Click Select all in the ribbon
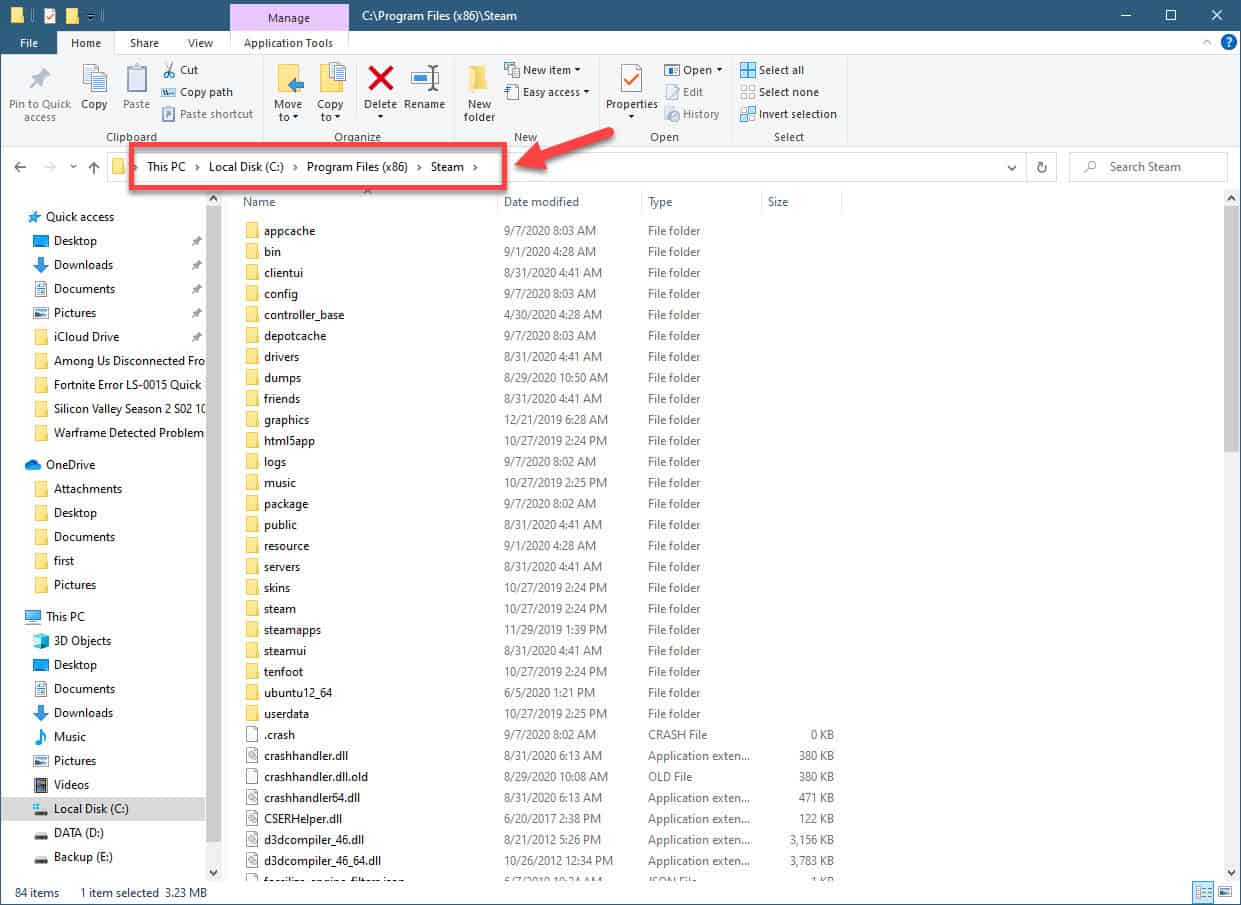Image resolution: width=1241 pixels, height=905 pixels. pos(772,70)
